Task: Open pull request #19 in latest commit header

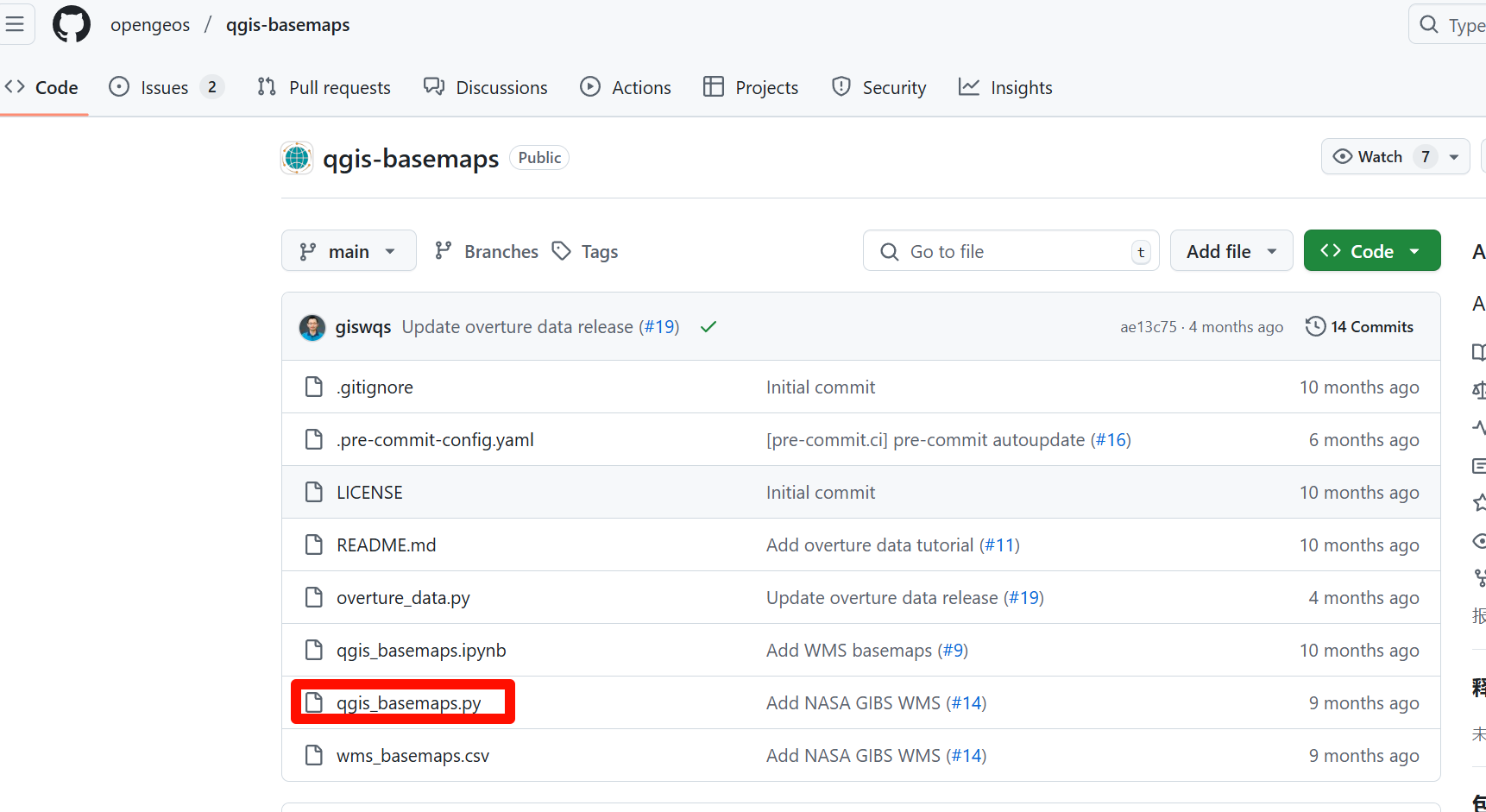Action: click(x=660, y=327)
